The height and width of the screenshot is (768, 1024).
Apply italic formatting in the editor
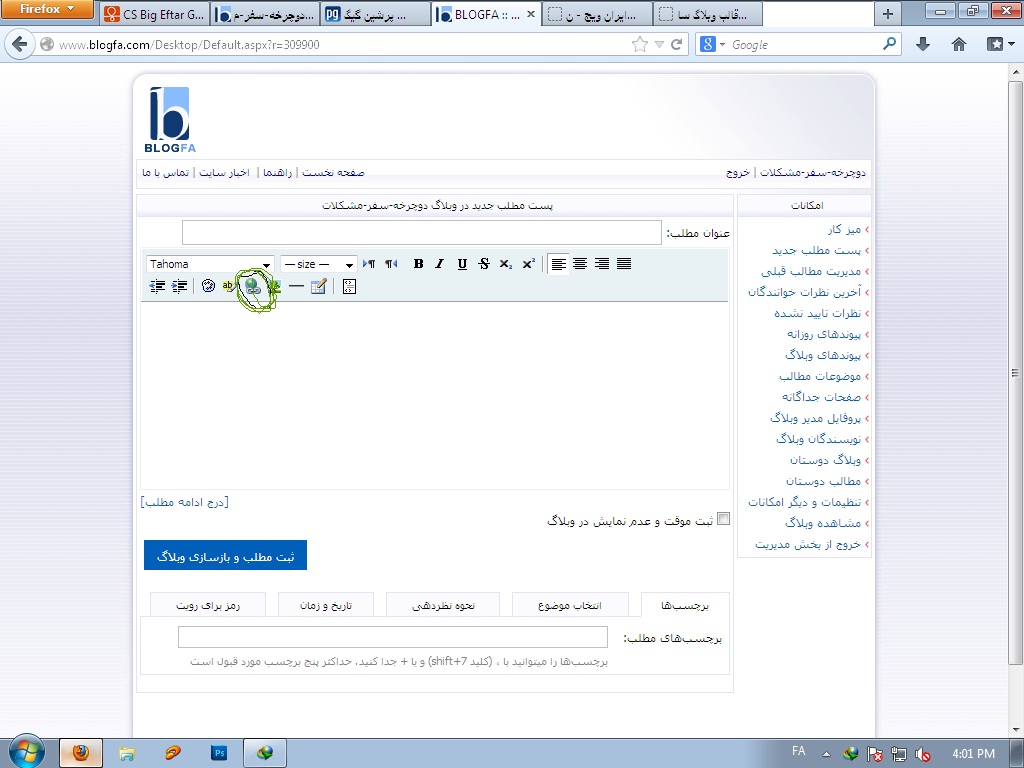click(x=439, y=264)
